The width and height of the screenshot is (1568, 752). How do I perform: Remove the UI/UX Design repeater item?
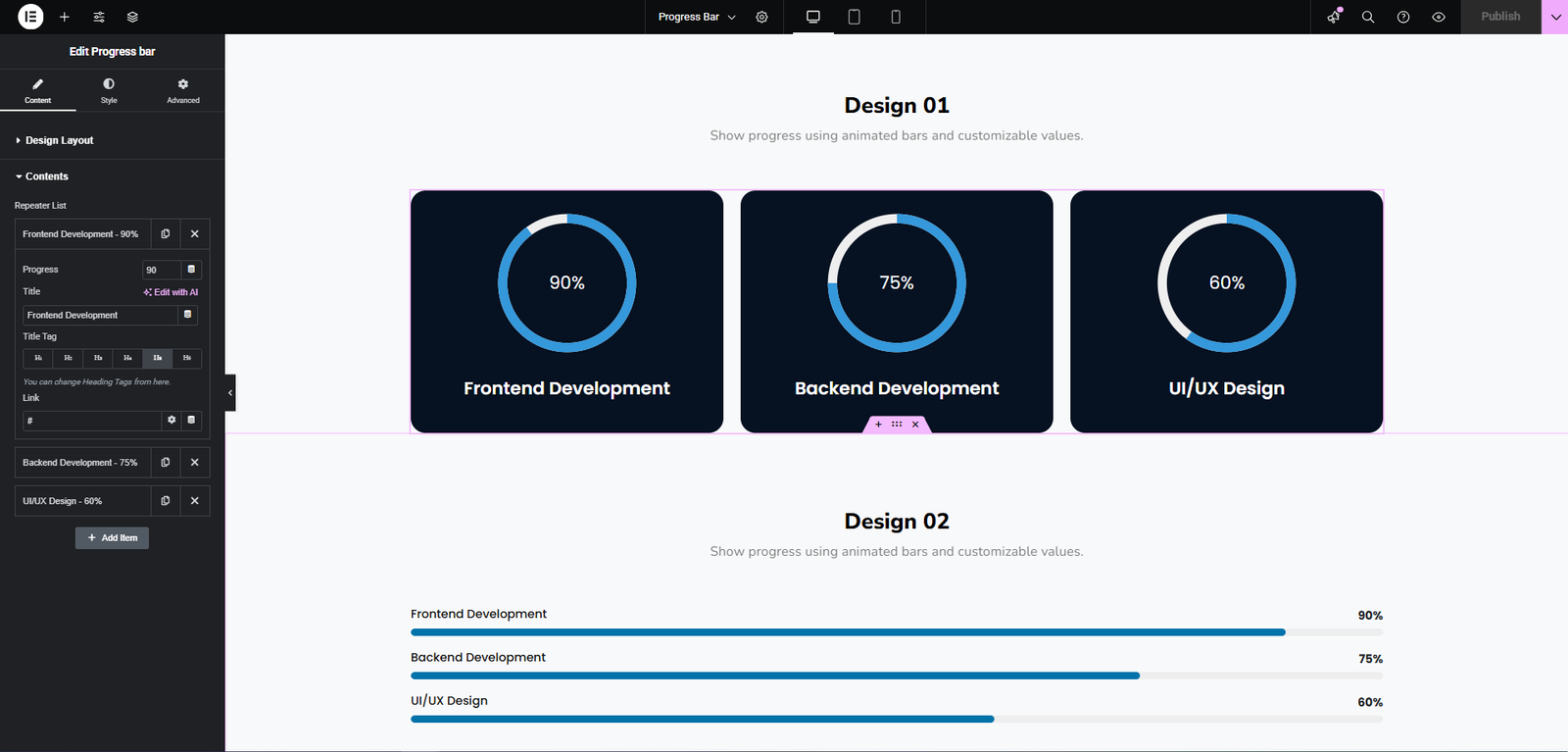195,501
